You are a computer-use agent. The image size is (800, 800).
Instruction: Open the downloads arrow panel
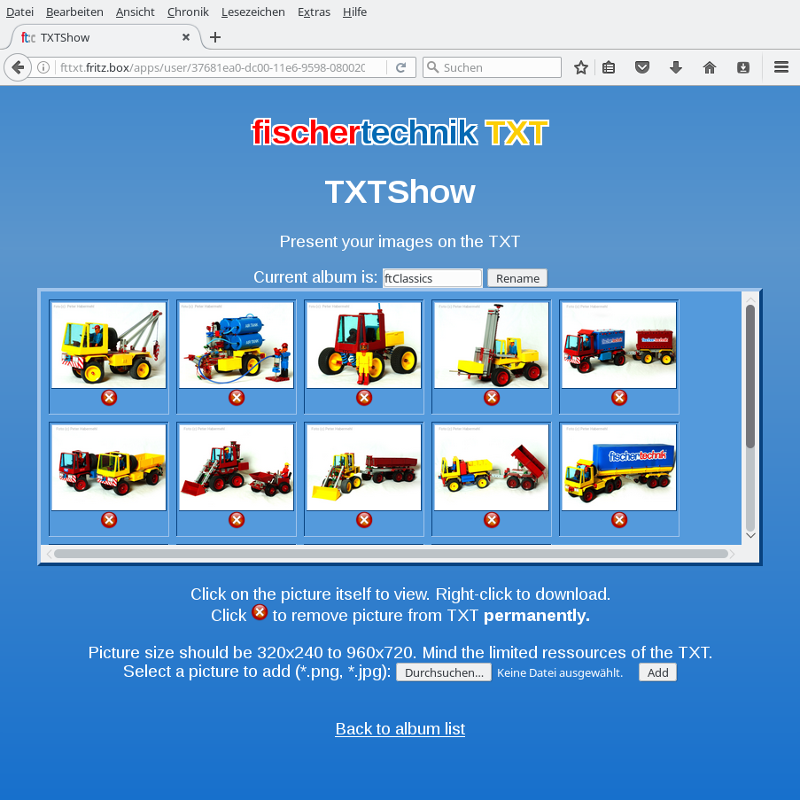point(676,67)
